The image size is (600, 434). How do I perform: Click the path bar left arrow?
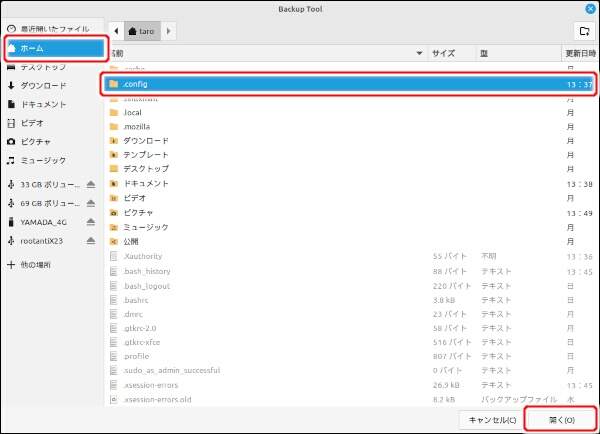tap(116, 31)
